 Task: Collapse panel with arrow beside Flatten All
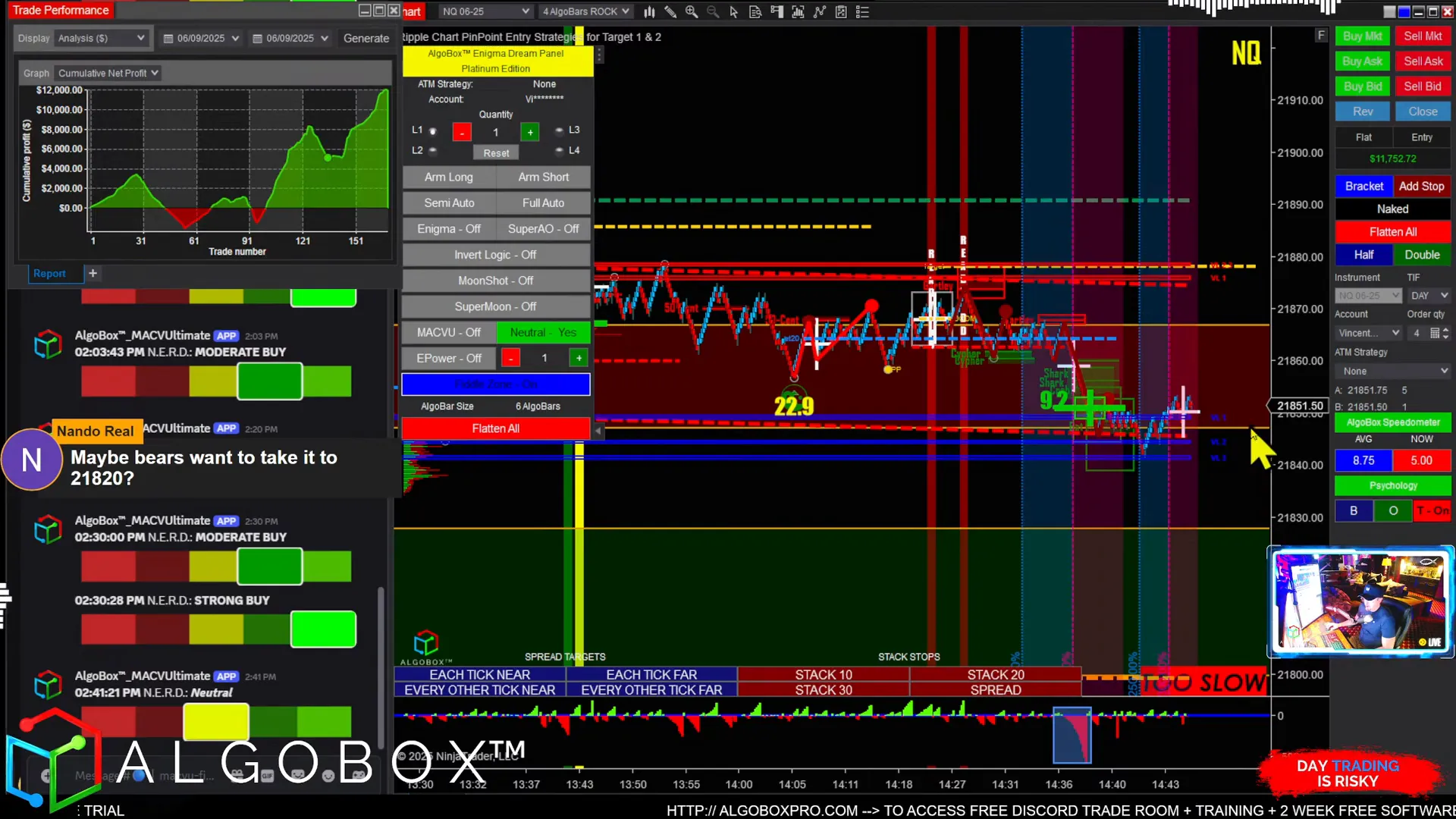point(598,431)
